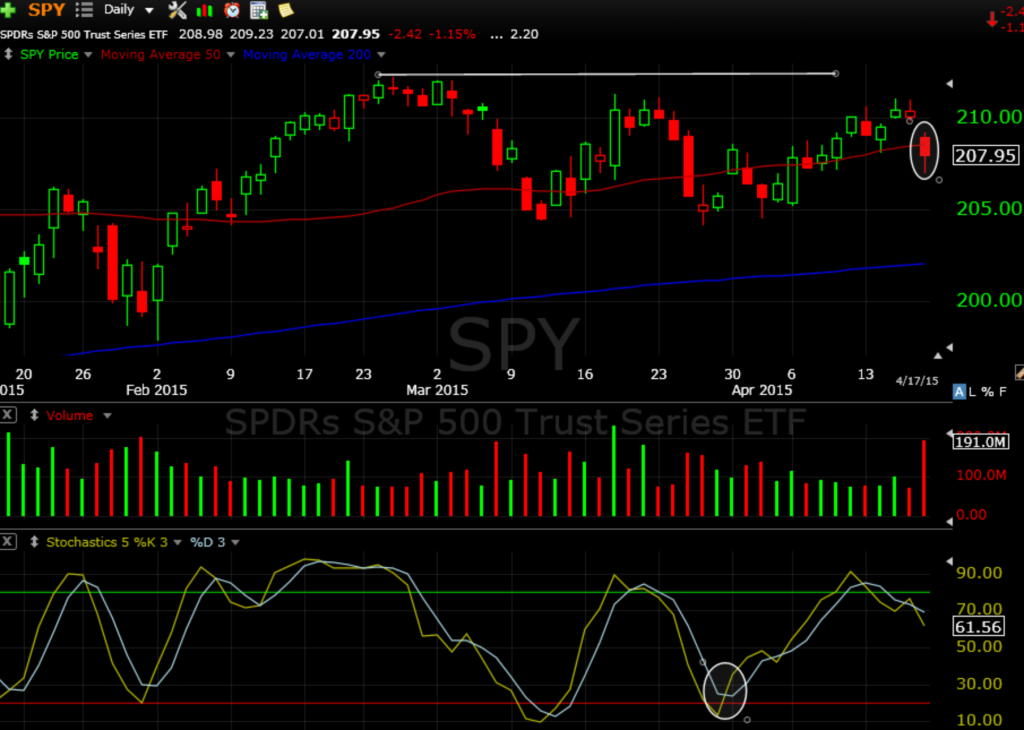Click the low value 207.01
The image size is (1024, 730).
point(302,34)
